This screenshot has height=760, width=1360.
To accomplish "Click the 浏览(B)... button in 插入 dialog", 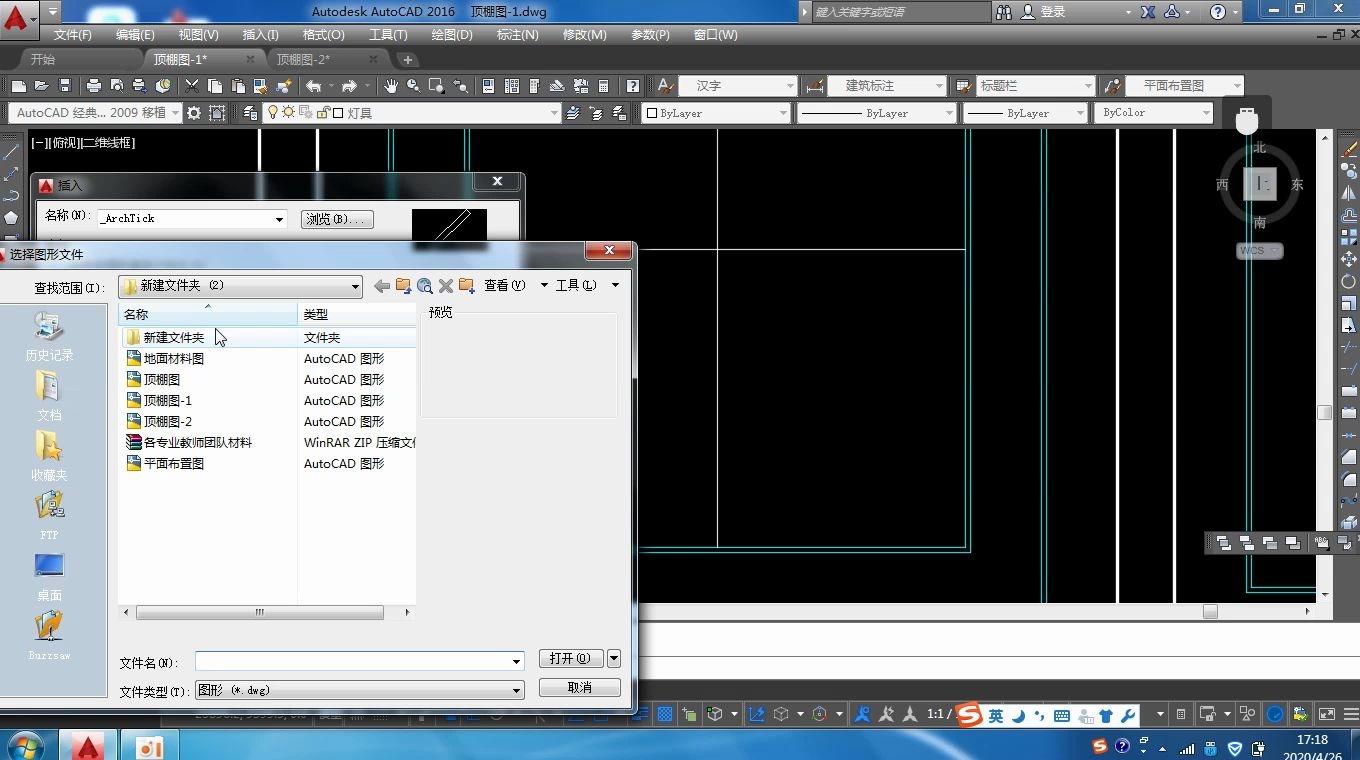I will click(337, 219).
